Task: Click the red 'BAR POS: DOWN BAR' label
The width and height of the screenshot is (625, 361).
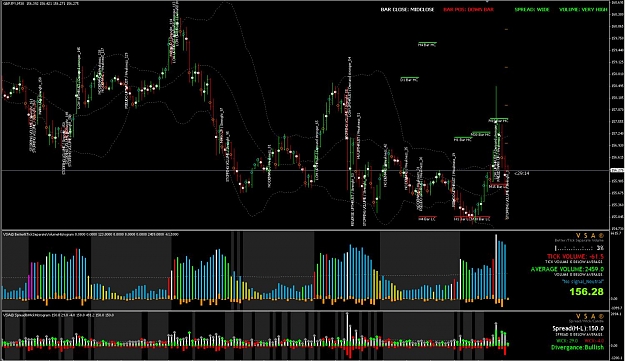Action: point(468,10)
